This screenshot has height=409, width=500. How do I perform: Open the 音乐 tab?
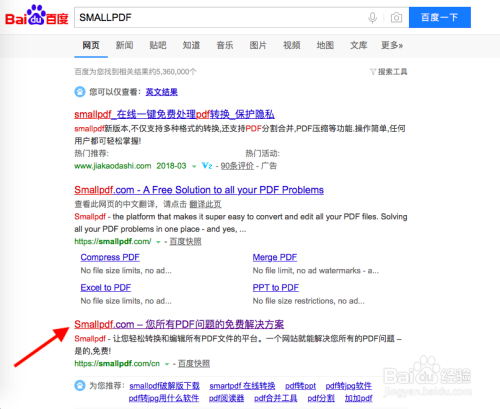tap(225, 45)
